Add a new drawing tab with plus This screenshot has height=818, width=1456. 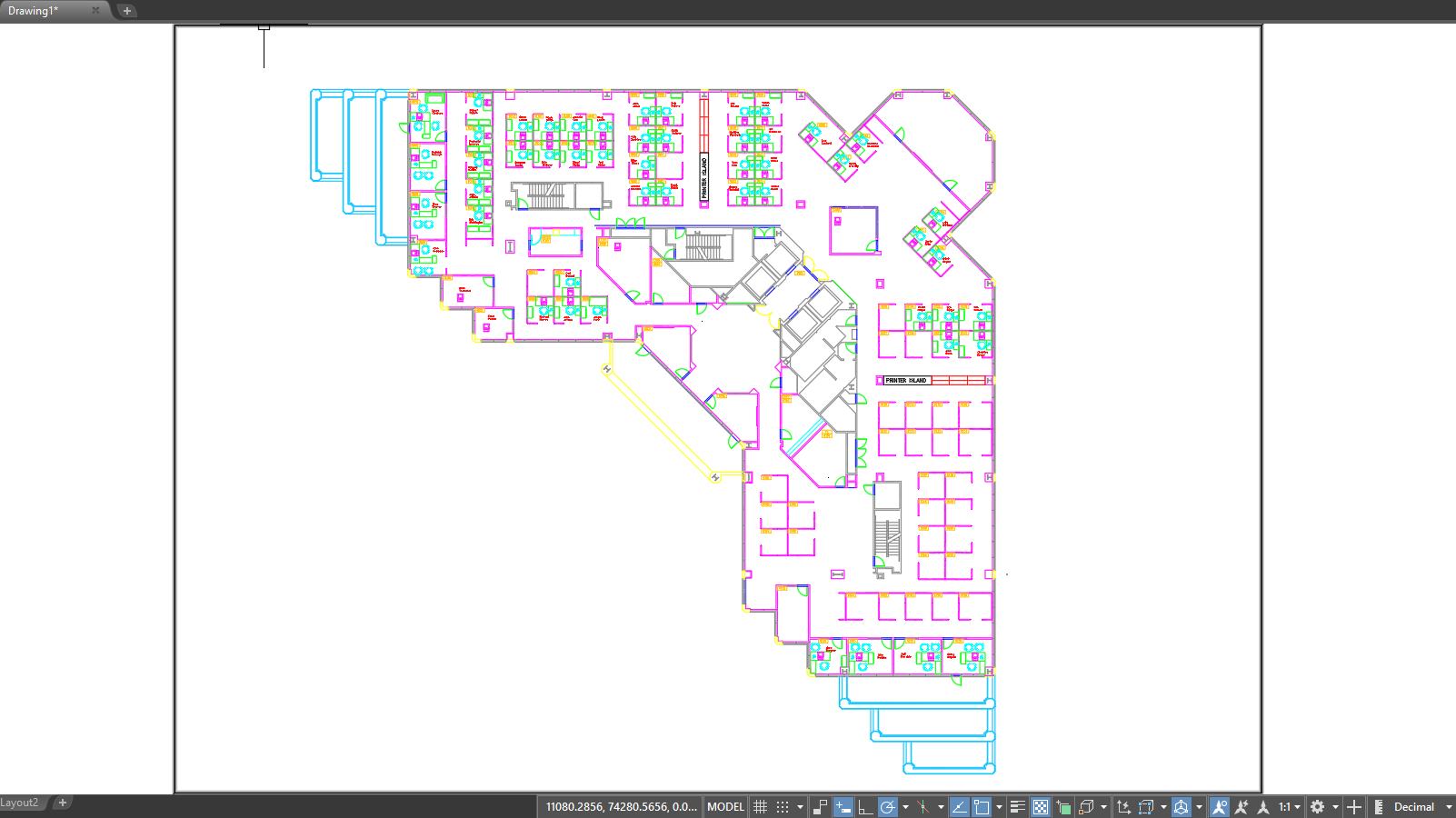127,11
